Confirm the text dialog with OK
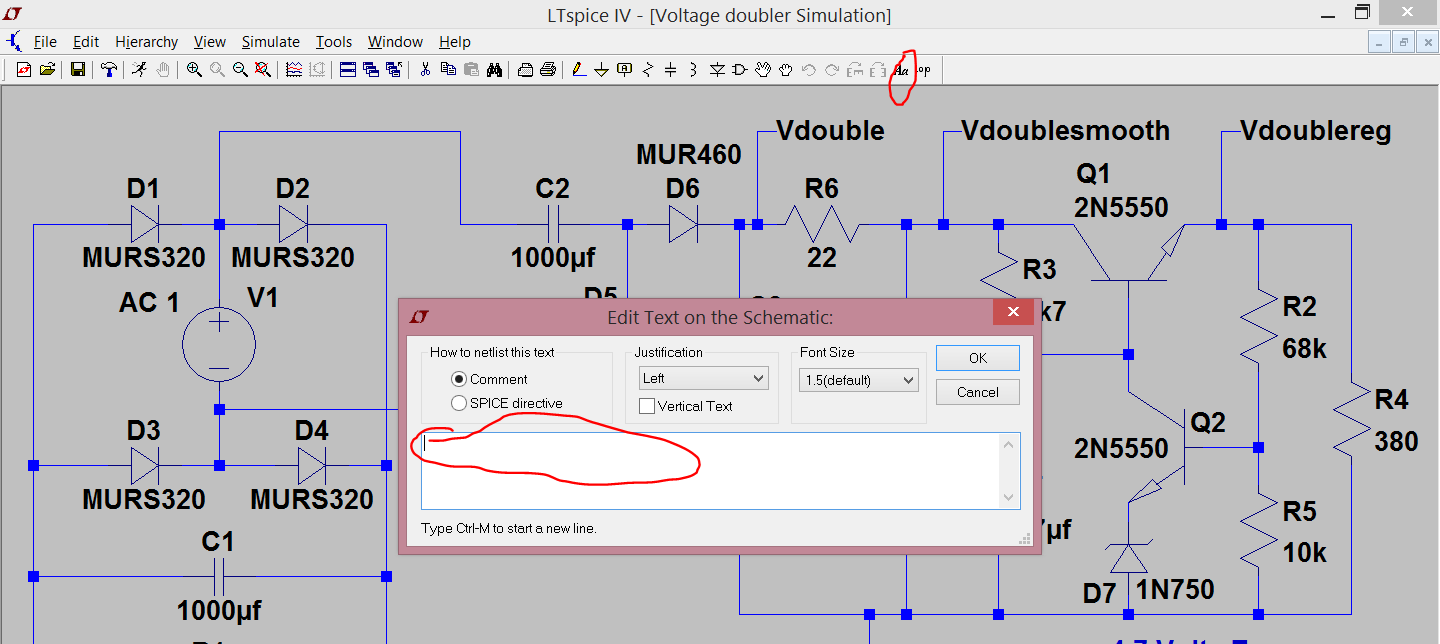The height and width of the screenshot is (644, 1440). (x=978, y=358)
